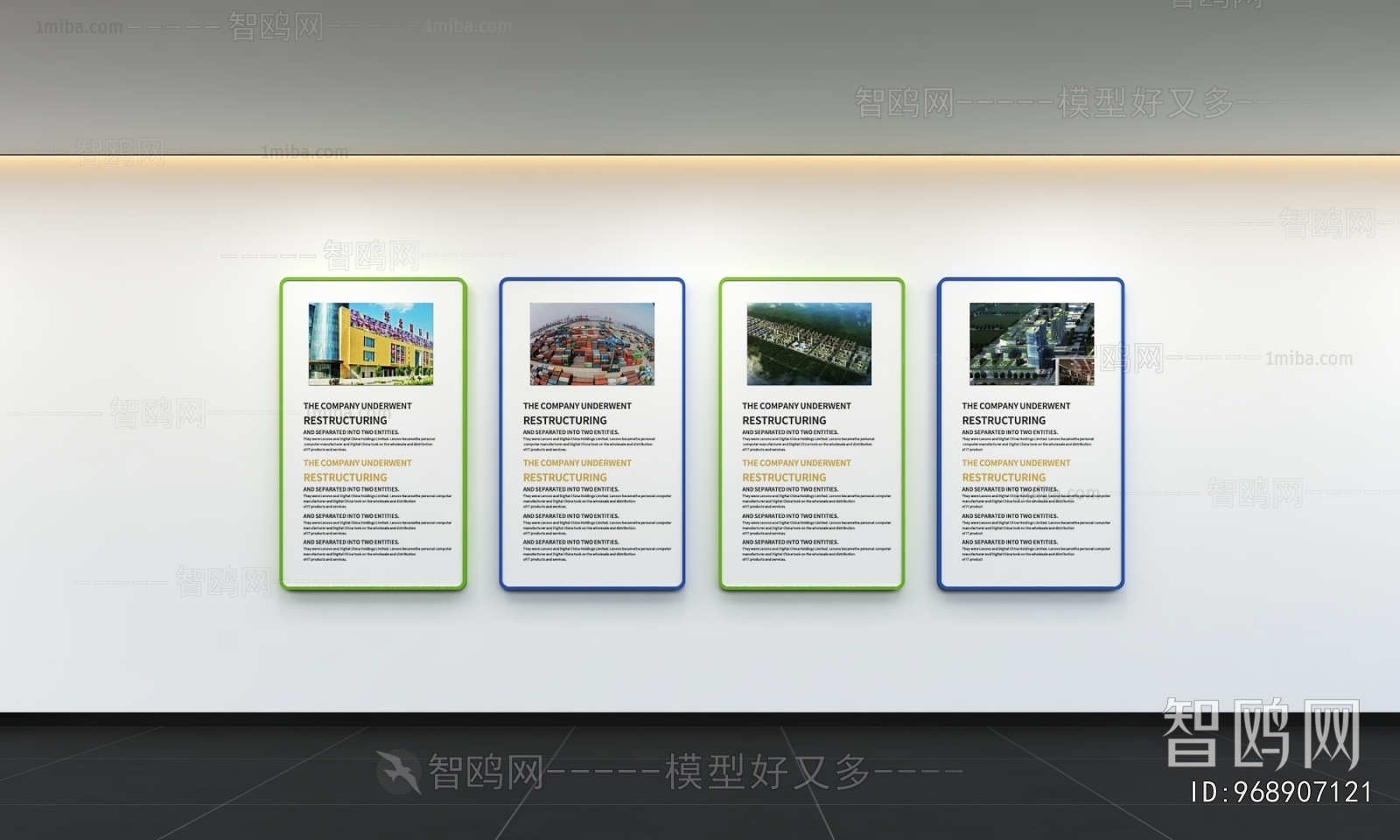
Task: Click black THE COMPANY UNDERWENT on fourth panel
Action: pos(1016,406)
